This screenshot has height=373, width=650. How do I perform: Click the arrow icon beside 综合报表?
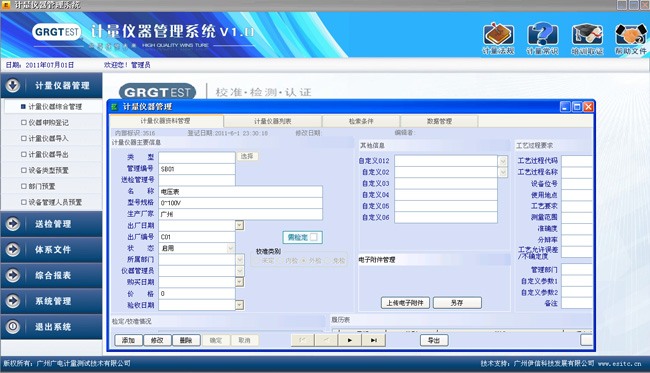13,275
